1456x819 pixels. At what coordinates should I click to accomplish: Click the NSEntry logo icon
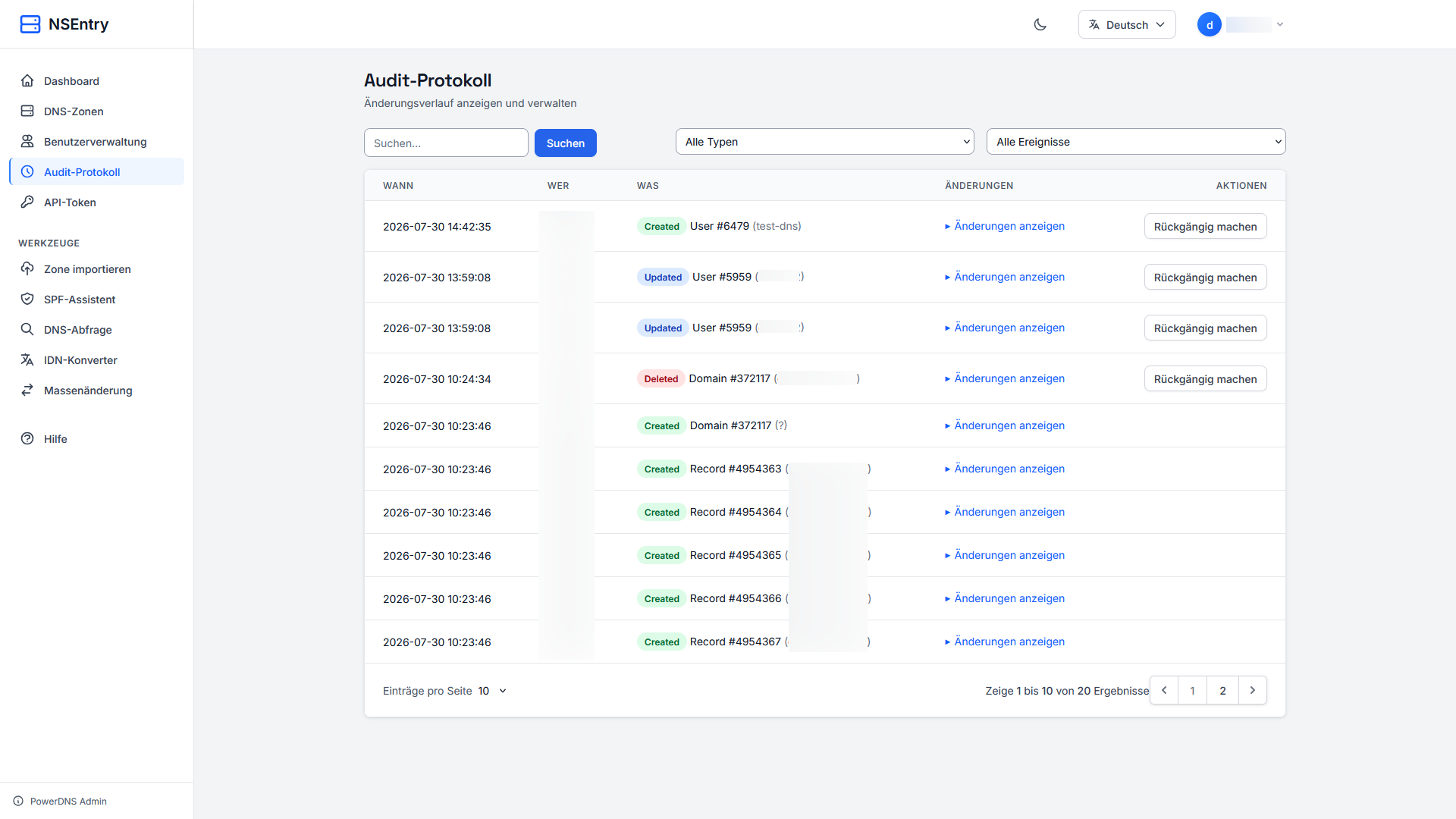point(30,24)
